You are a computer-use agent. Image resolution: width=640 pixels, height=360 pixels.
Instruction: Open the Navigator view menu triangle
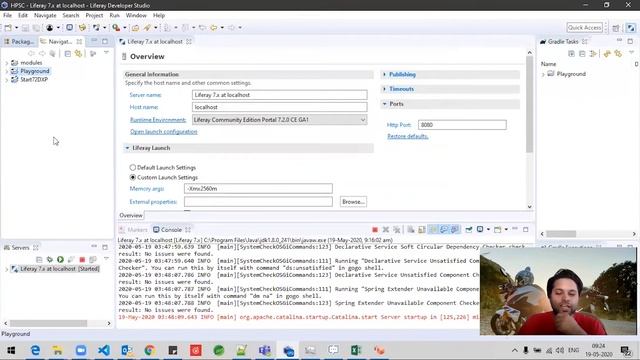(106, 53)
